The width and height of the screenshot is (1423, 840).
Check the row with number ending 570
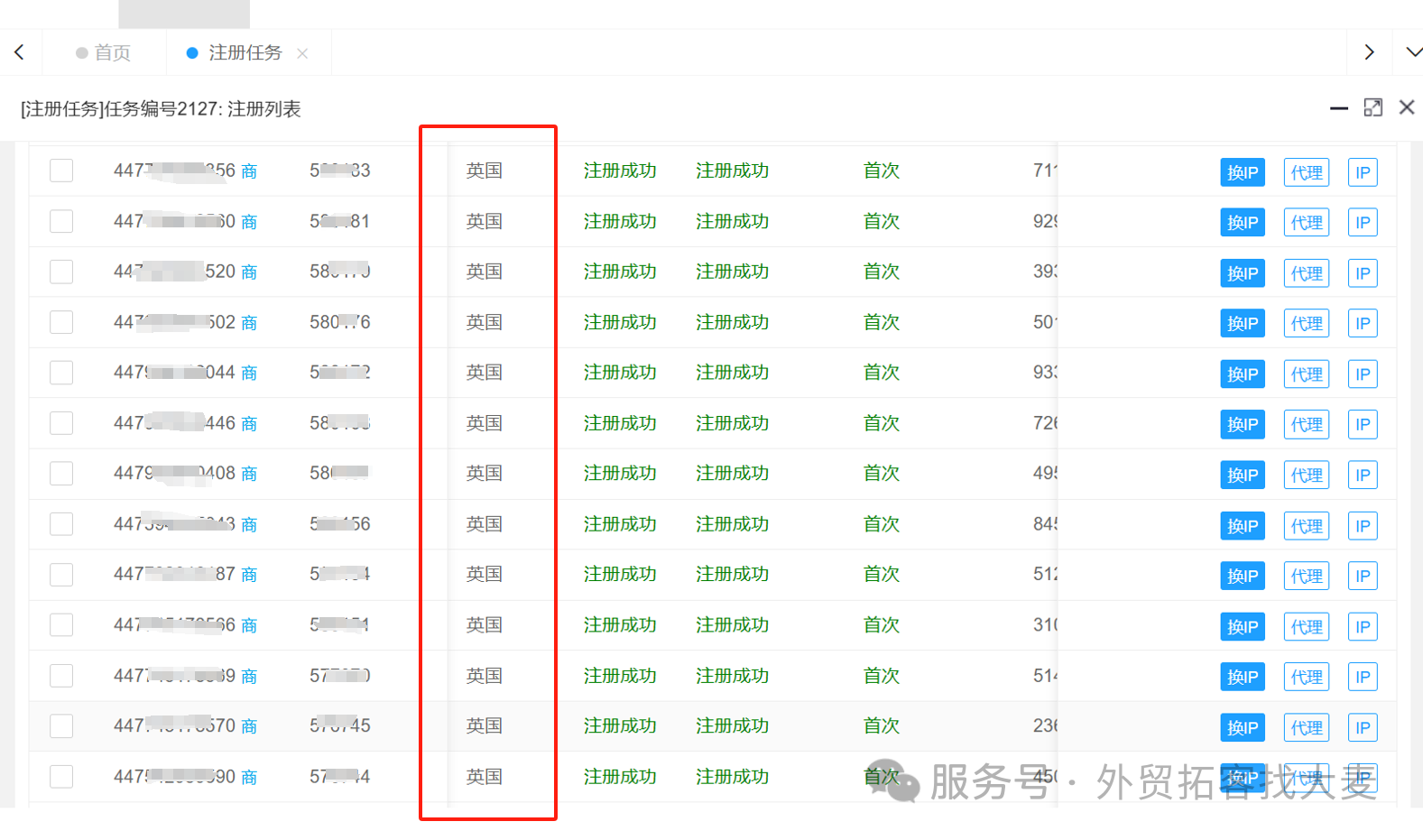pyautogui.click(x=61, y=725)
